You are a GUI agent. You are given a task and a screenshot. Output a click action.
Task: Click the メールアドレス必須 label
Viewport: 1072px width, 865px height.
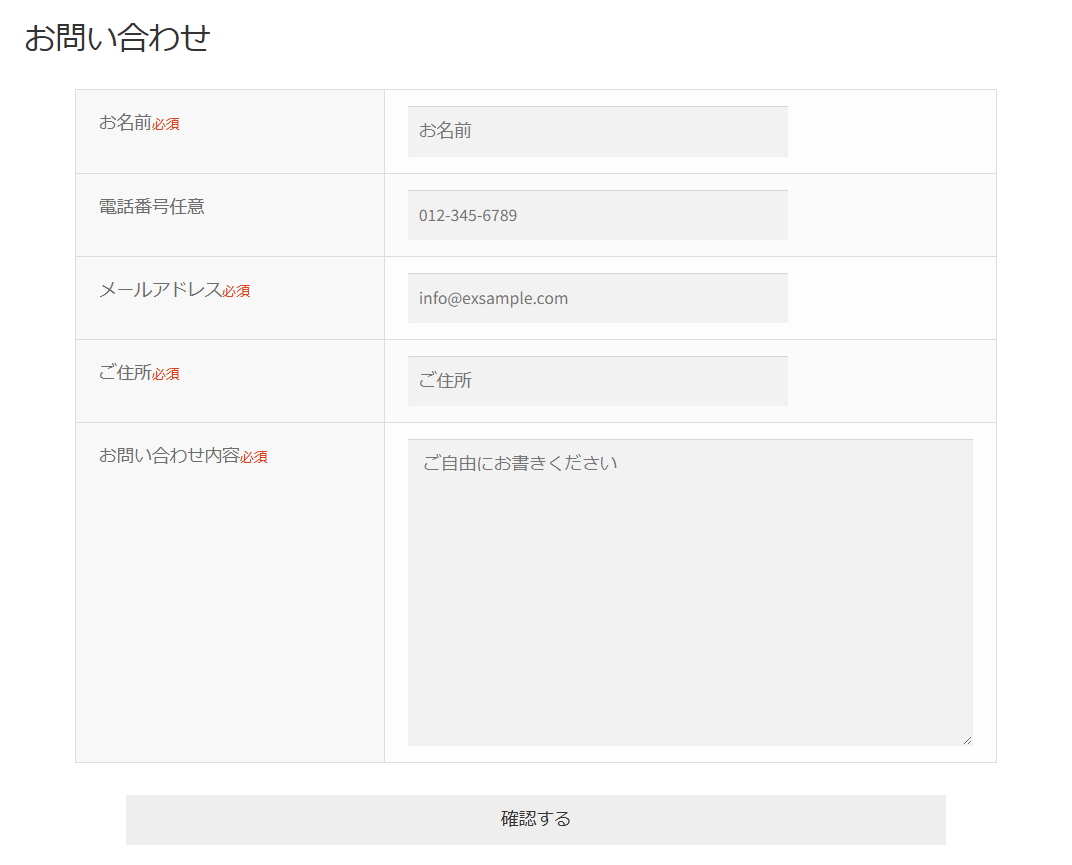click(x=174, y=290)
